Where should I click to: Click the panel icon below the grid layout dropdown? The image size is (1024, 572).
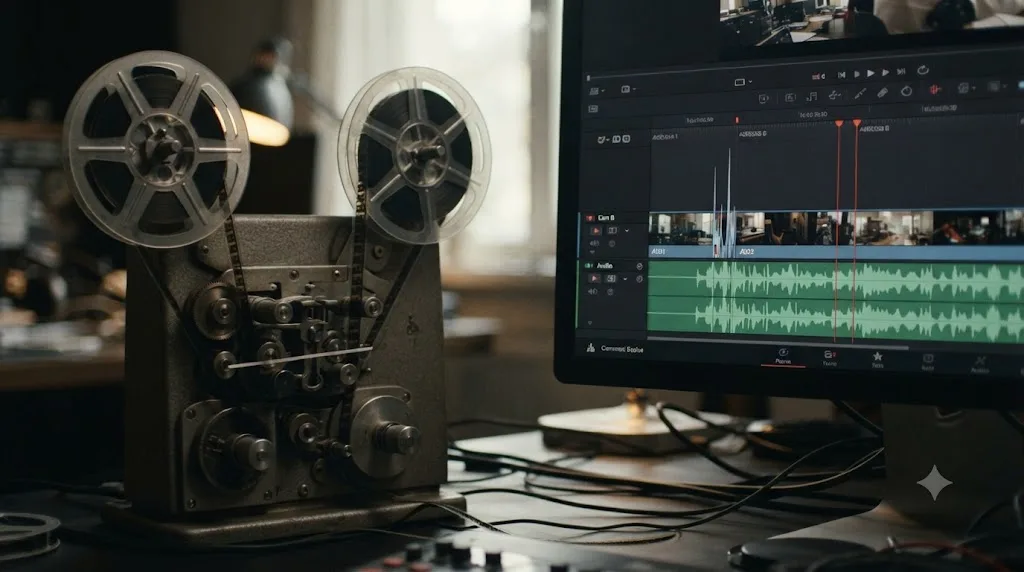[593, 109]
